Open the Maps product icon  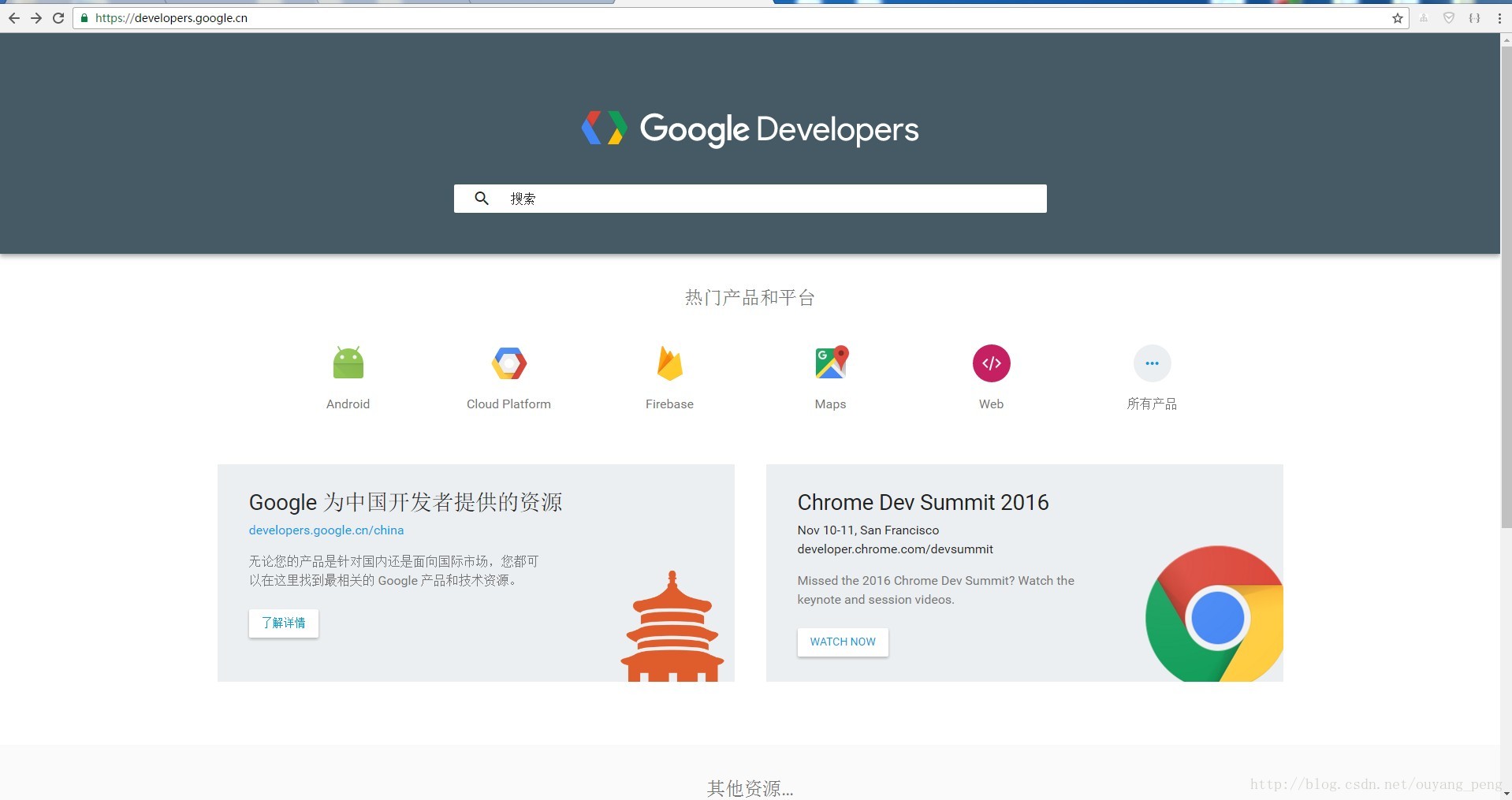830,363
